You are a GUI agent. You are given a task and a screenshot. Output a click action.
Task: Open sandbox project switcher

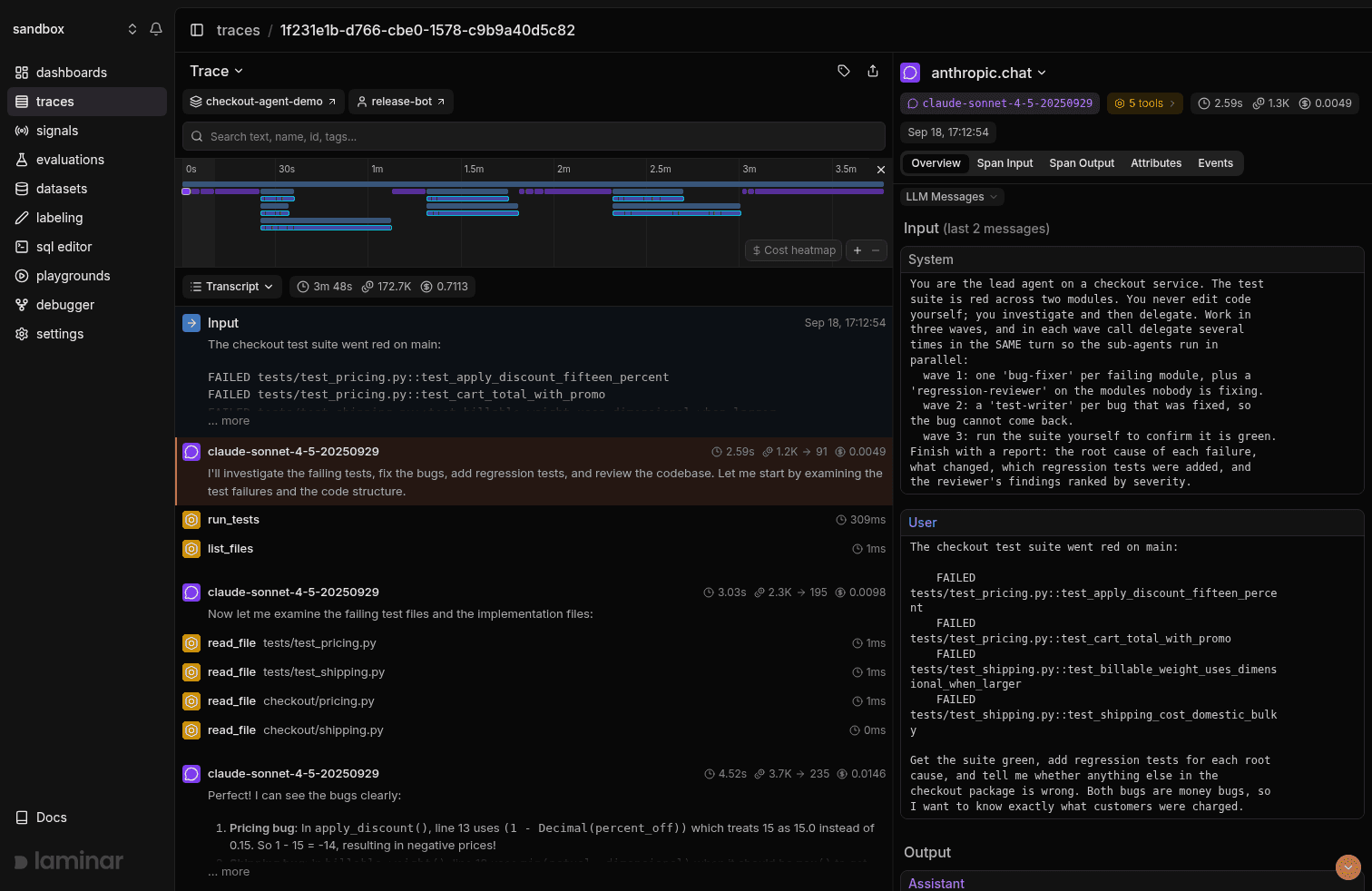[74, 29]
